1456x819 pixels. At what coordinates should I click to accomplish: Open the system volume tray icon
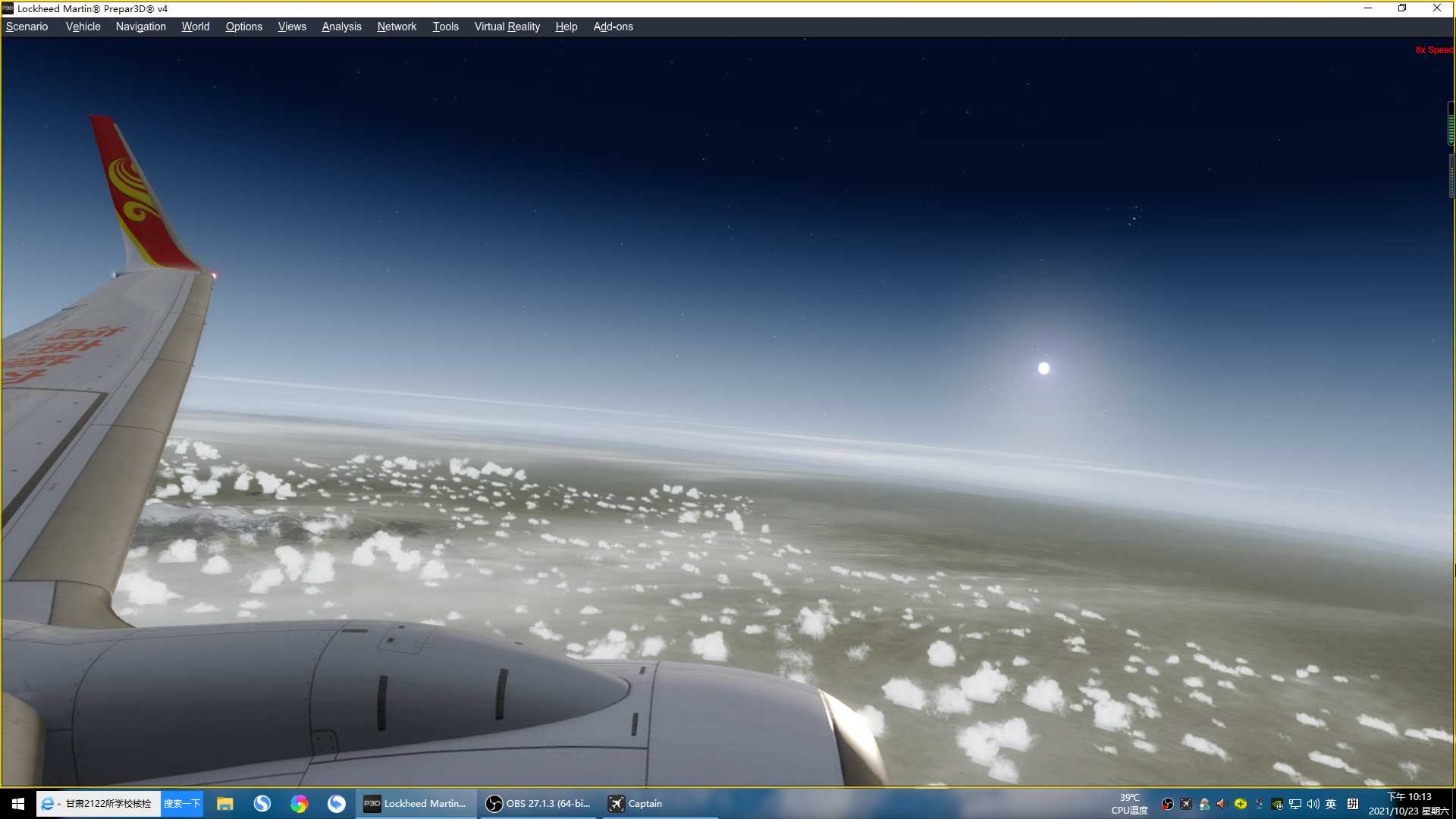1313,804
